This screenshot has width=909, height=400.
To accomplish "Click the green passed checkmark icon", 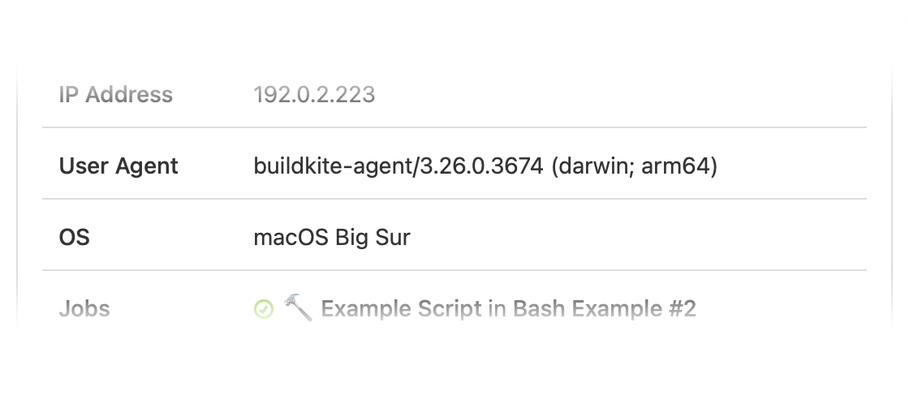I will (x=263, y=310).
